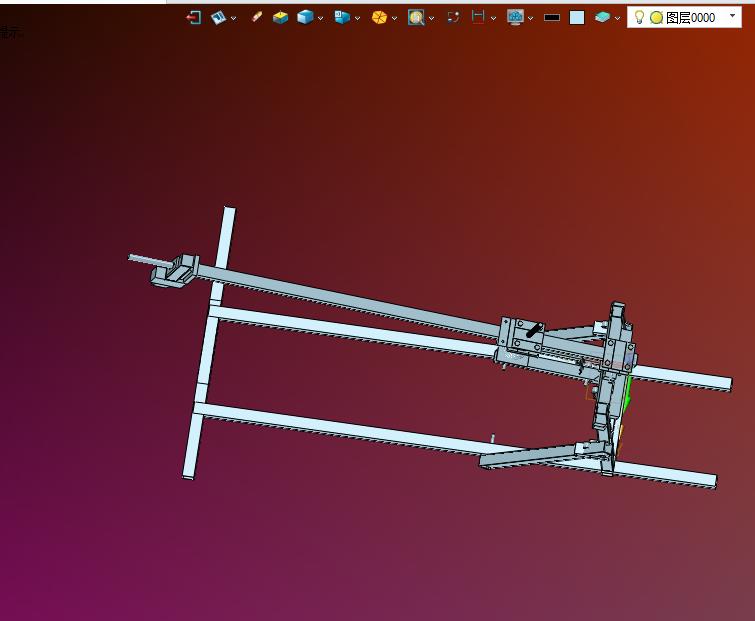
Task: Click the light blue face color swatch
Action: pos(577,18)
